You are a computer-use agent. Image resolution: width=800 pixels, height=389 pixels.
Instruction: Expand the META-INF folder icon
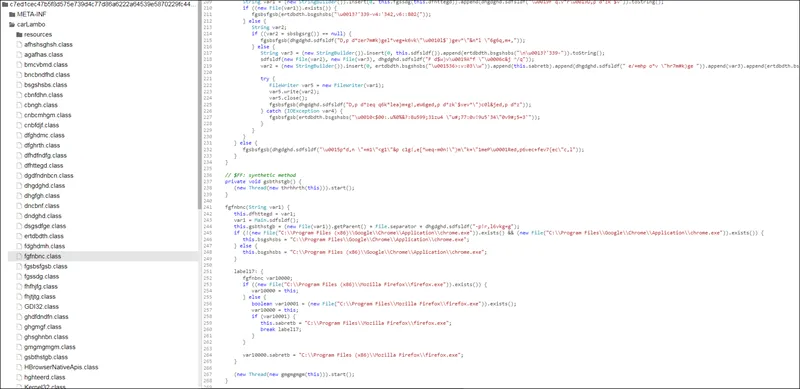(12, 14)
